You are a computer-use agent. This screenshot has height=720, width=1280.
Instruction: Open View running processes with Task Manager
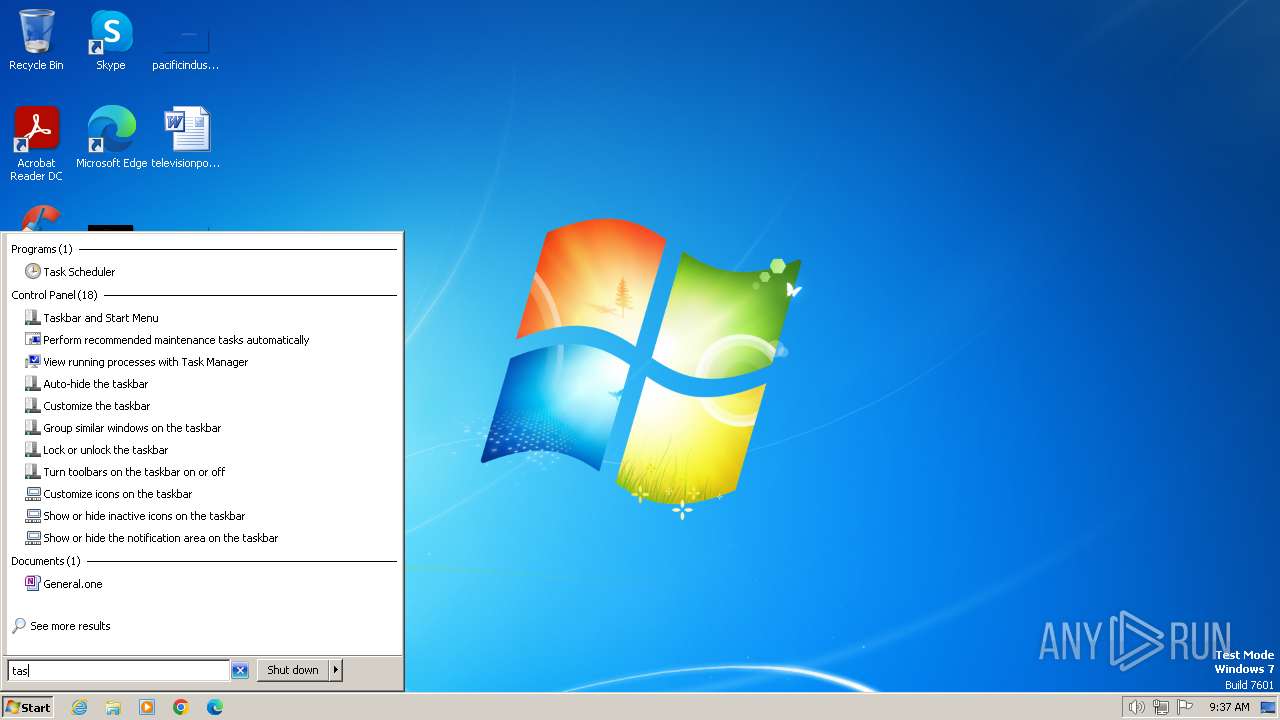coord(145,362)
